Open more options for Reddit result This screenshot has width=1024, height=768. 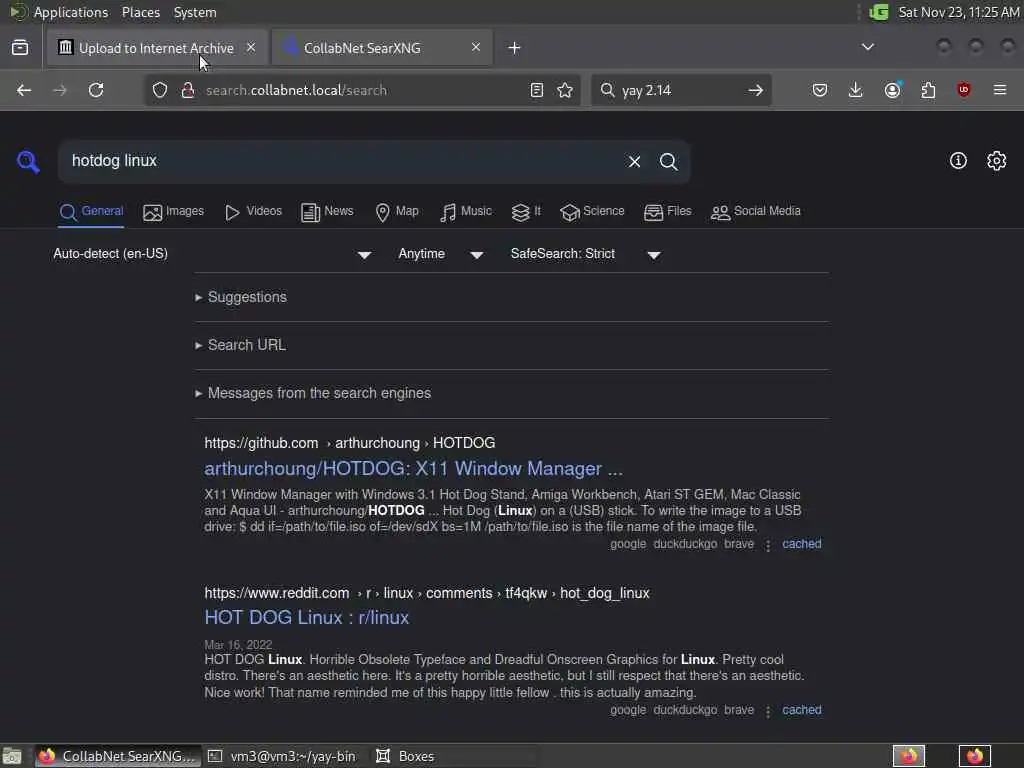pyautogui.click(x=768, y=711)
